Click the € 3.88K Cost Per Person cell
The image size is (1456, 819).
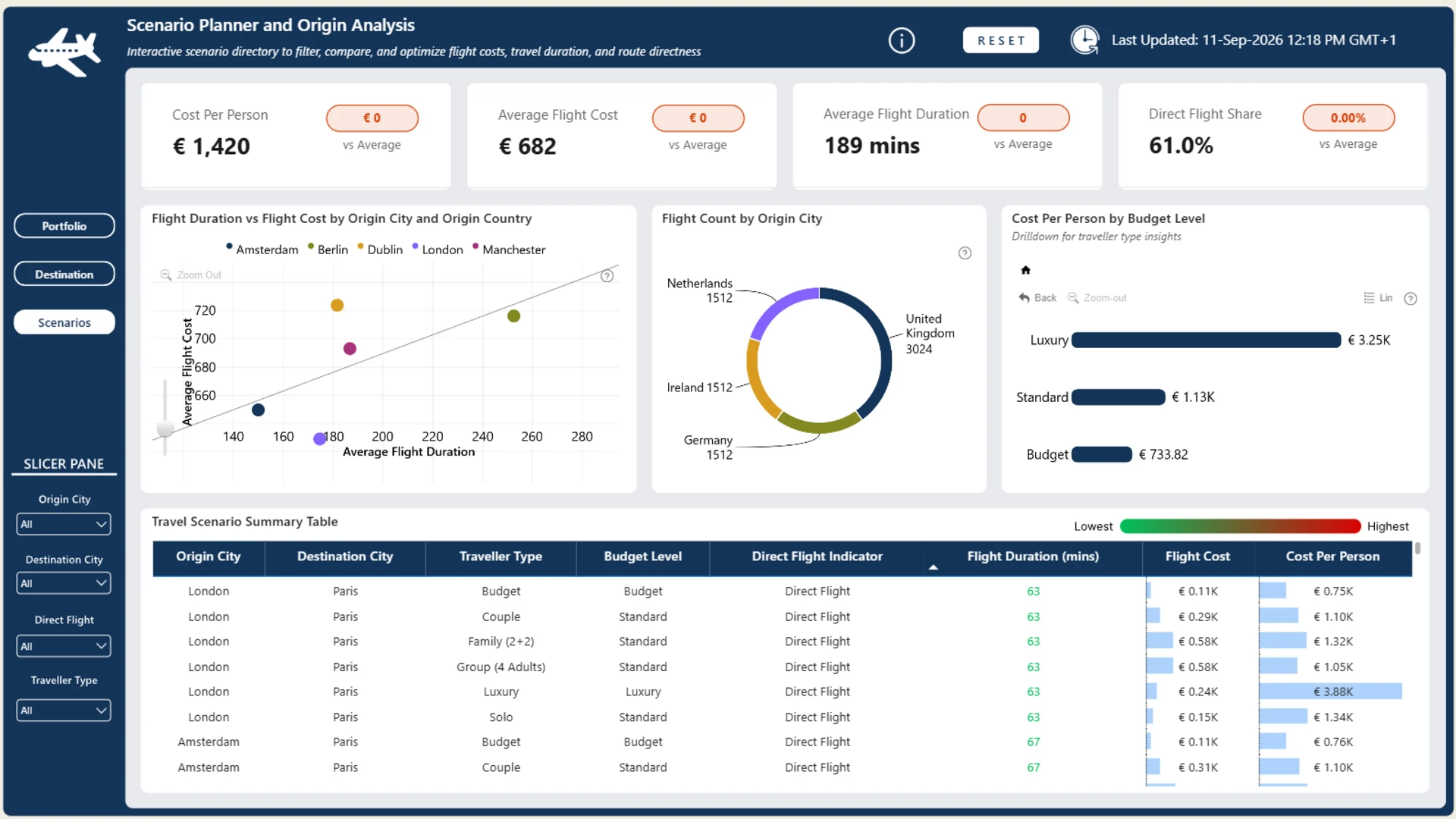point(1333,692)
